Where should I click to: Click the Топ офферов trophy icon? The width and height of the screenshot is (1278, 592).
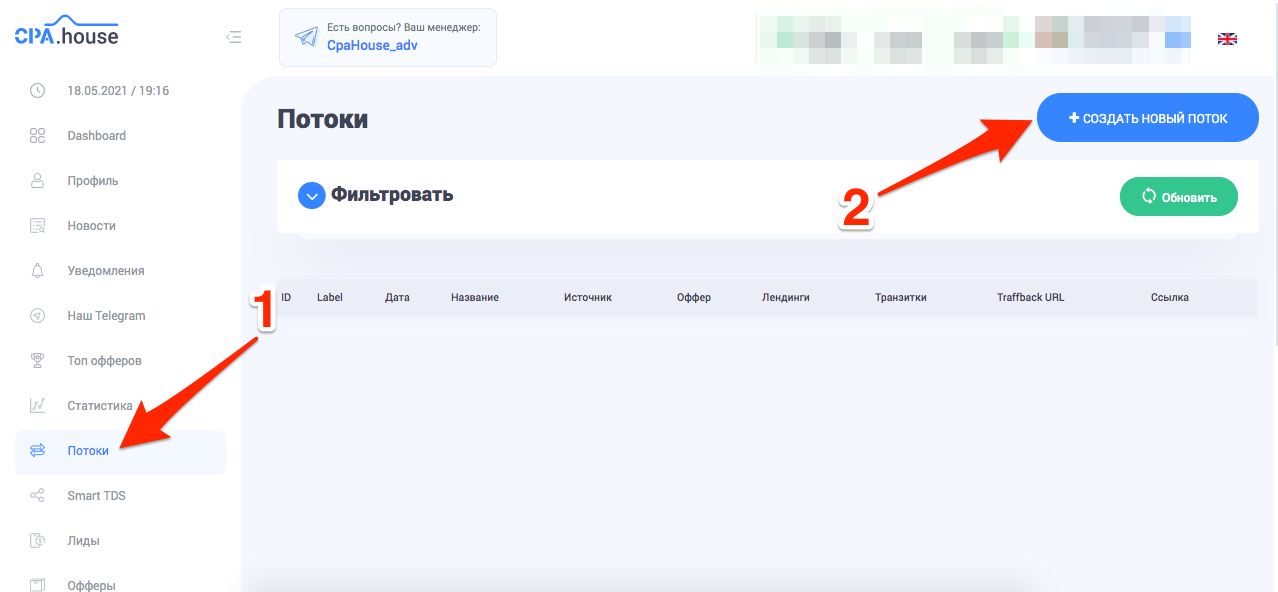click(x=38, y=361)
